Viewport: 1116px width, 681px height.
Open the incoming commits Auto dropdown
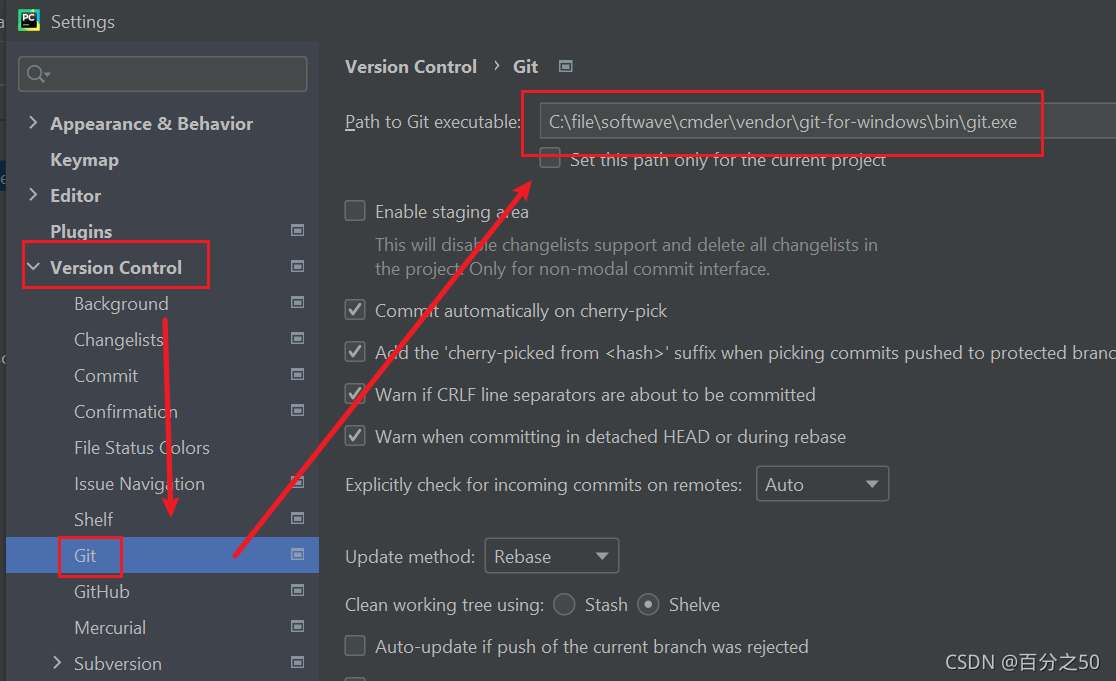[822, 484]
